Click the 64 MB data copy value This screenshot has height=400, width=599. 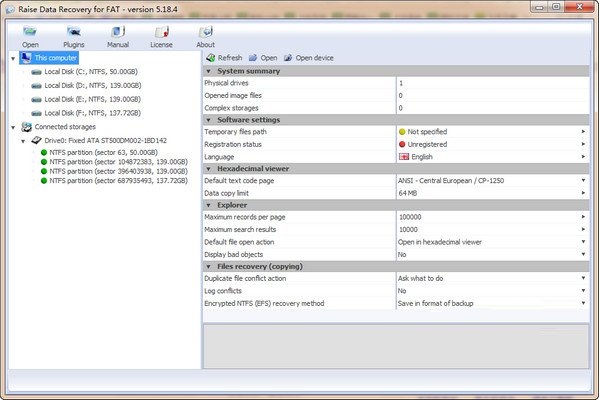click(408, 193)
